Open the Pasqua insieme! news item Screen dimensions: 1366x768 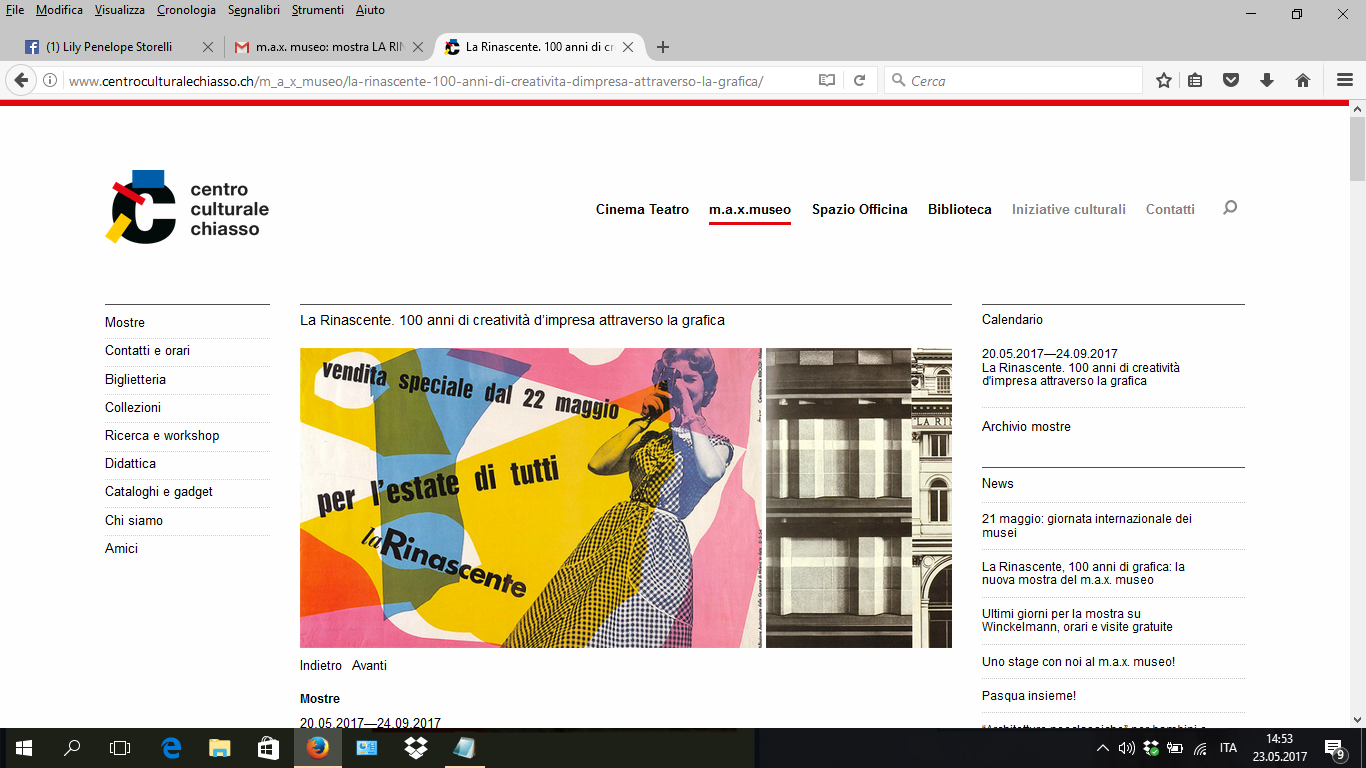click(1029, 696)
